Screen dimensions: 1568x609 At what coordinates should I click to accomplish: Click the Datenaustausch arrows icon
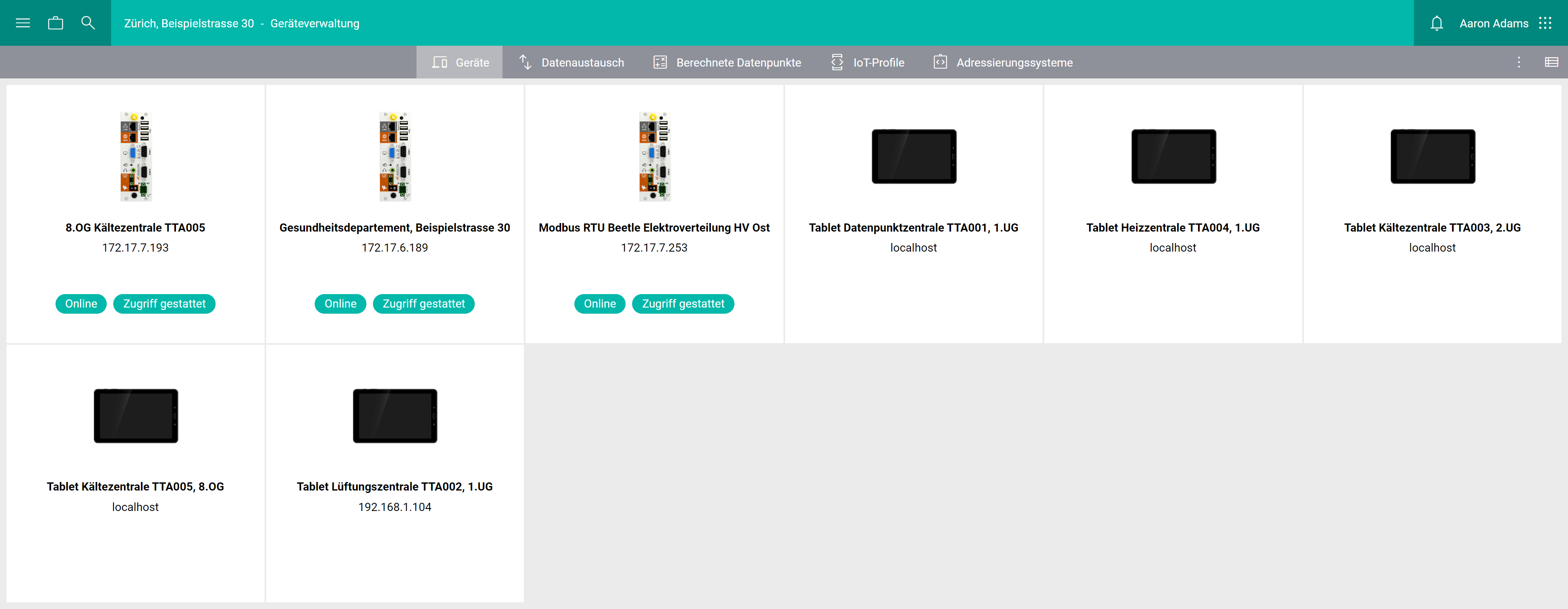[x=525, y=62]
